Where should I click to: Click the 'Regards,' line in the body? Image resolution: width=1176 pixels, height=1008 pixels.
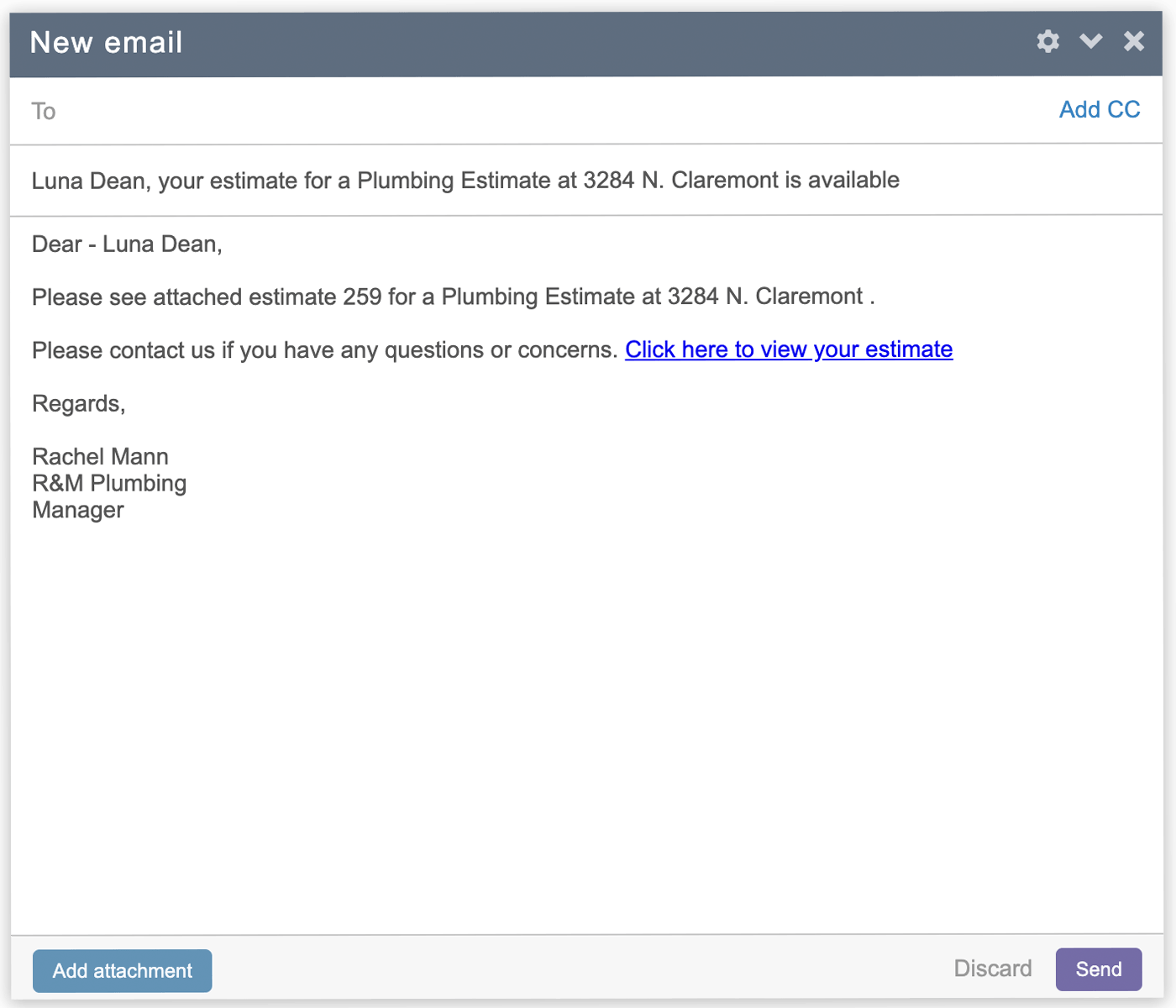coord(78,403)
